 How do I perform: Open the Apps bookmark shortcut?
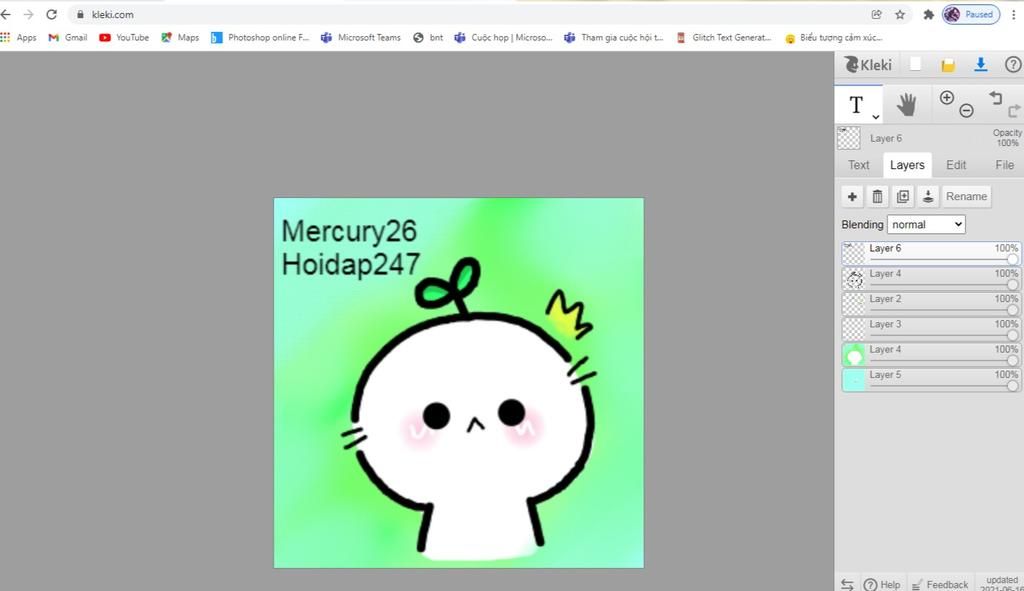point(18,38)
